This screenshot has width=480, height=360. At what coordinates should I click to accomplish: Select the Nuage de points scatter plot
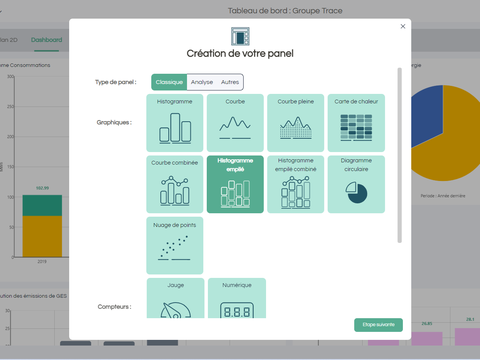[x=175, y=245]
